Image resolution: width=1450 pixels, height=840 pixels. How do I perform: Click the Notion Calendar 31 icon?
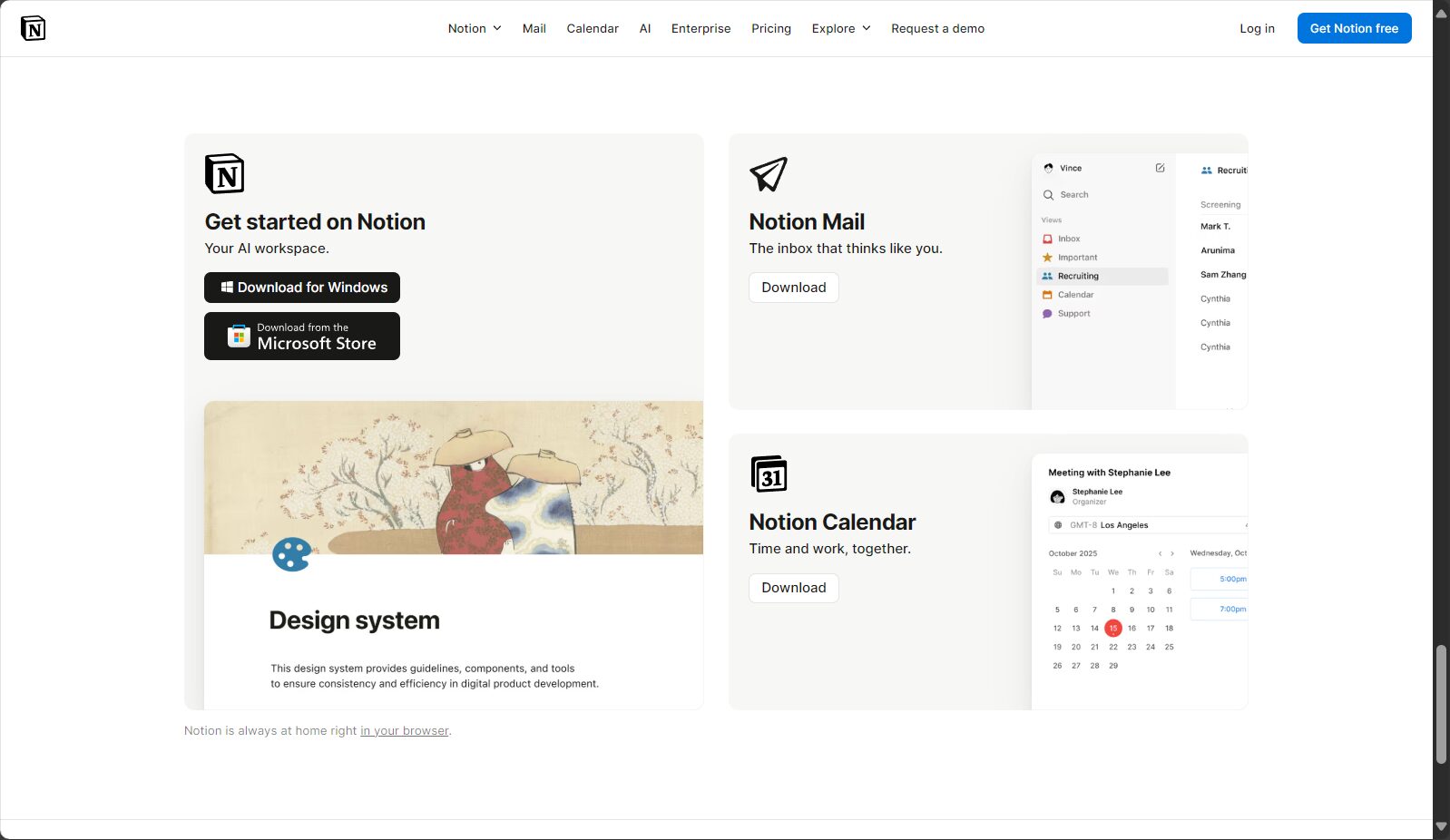(769, 474)
